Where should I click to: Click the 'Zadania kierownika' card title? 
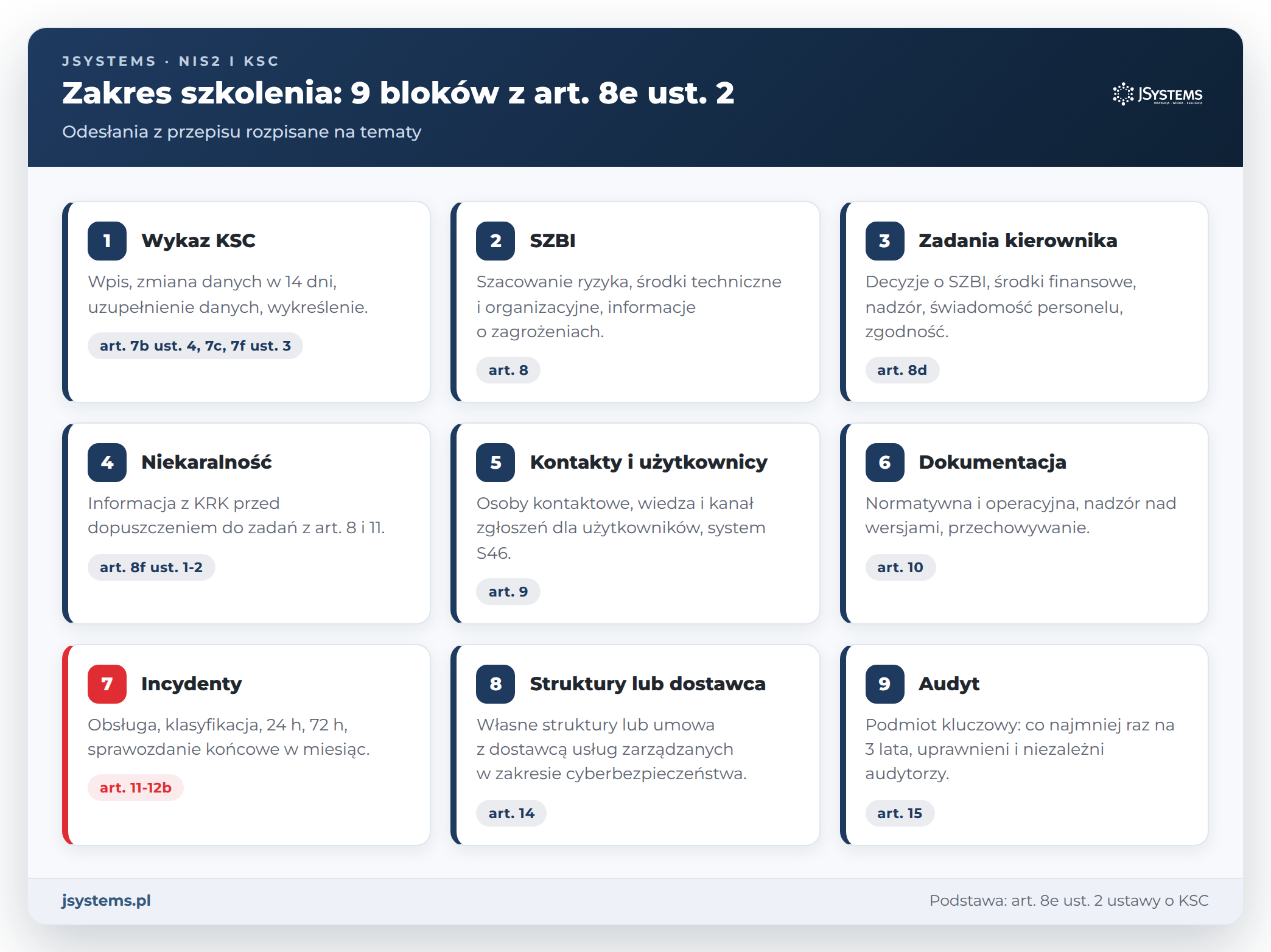tap(1018, 240)
